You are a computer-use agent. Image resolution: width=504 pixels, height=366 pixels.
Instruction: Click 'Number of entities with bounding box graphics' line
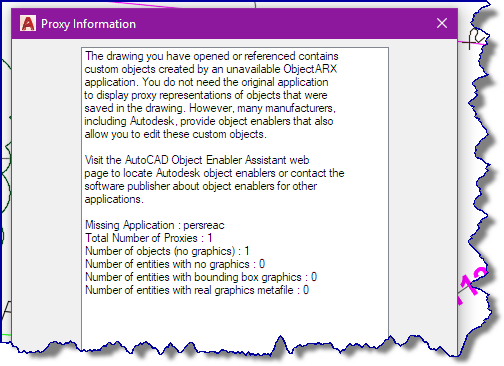pos(201,277)
